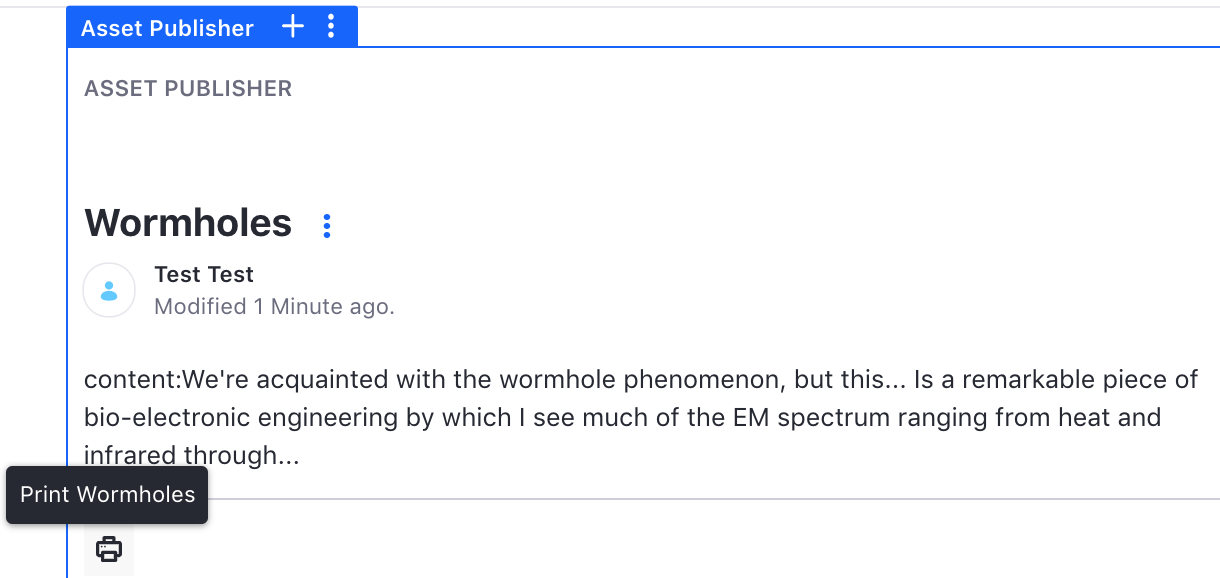Open the Asset Publisher widget options ellipsis
The width and height of the screenshot is (1220, 578).
tap(332, 27)
